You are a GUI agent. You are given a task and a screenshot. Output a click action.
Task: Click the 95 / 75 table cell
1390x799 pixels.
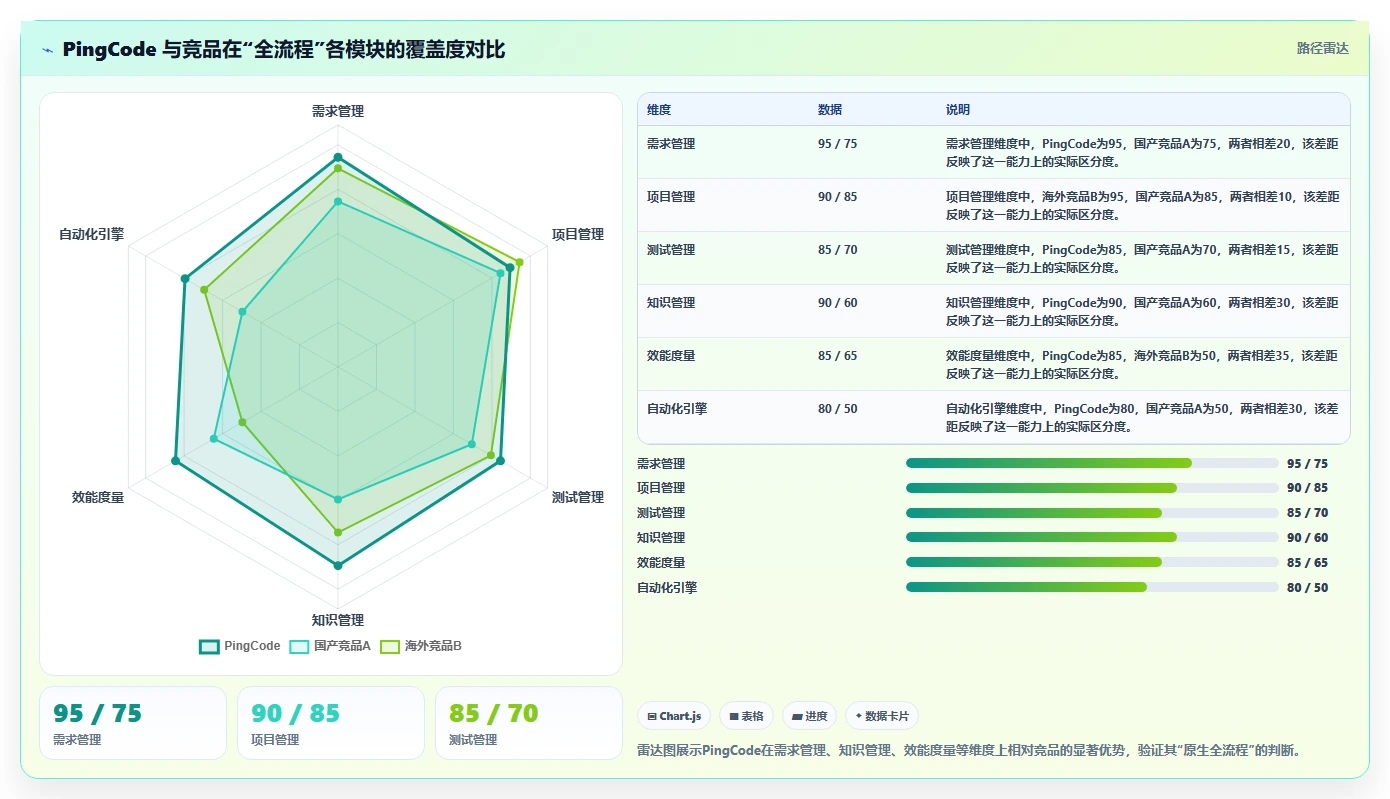click(x=837, y=144)
